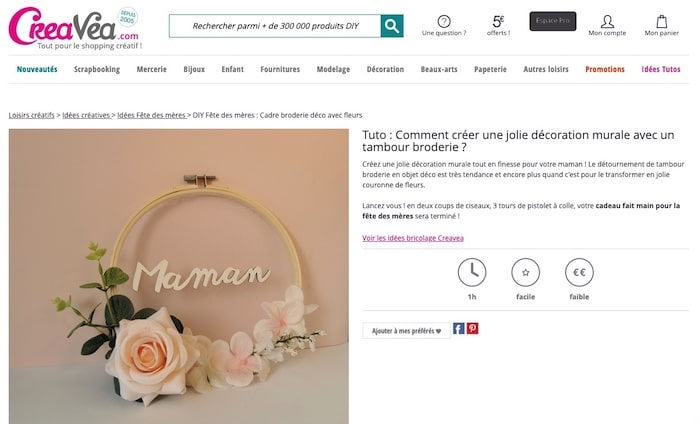Viewport: 700px width, 424px height.
Task: Add to favorites with 'Ajouter à mes préférés'
Action: pos(406,330)
